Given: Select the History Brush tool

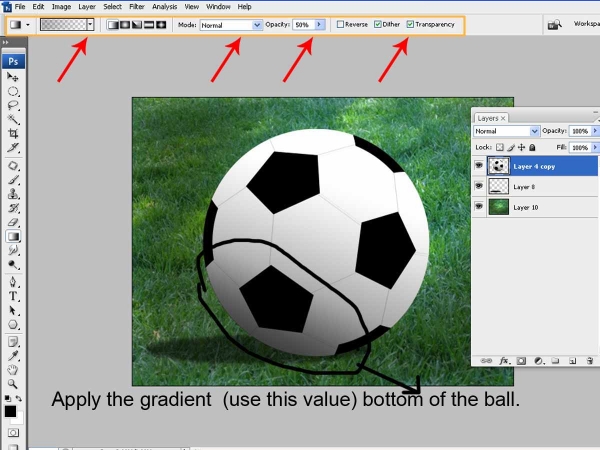Looking at the screenshot, I should (x=13, y=208).
